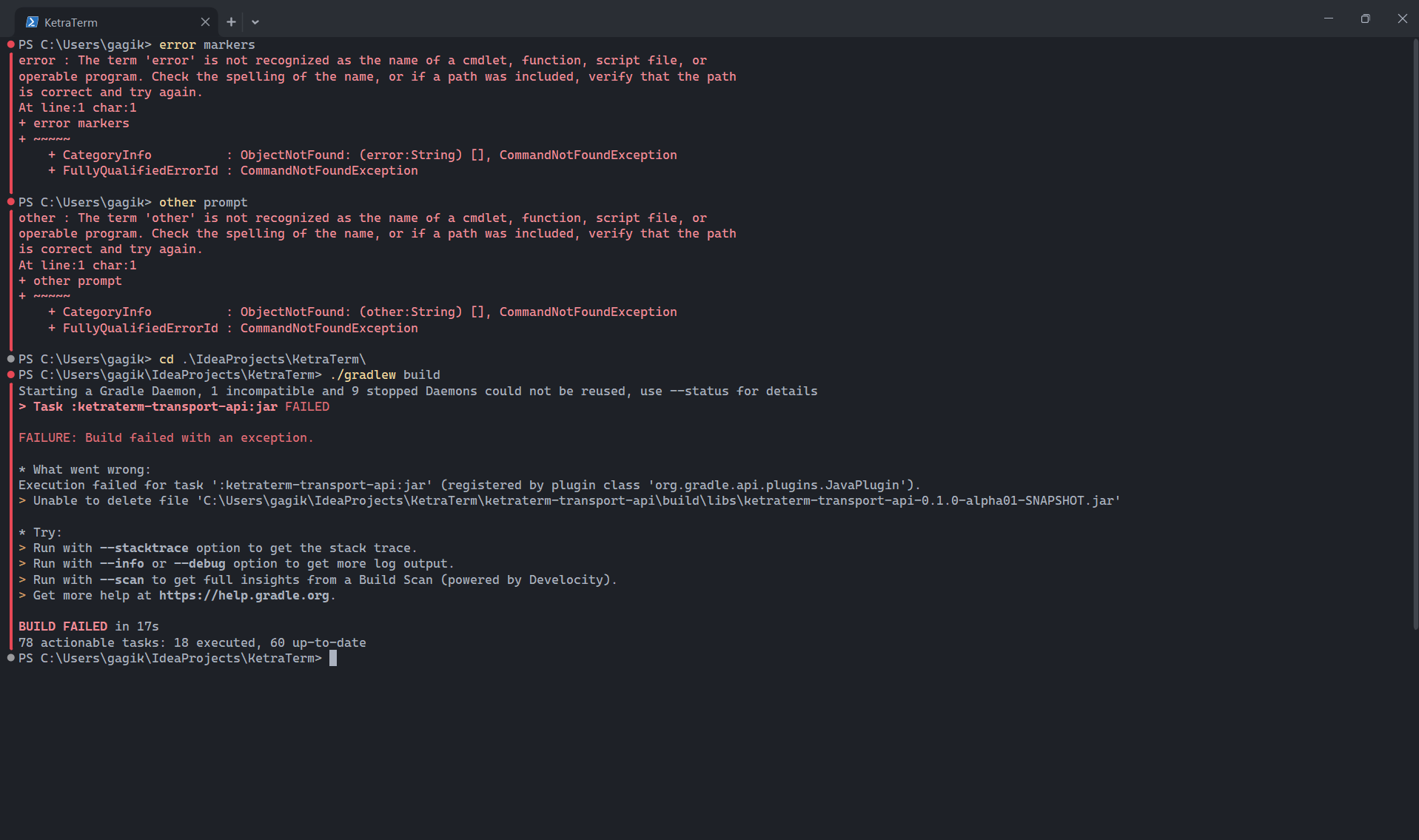Click gray marker beside the cd command
Image resolution: width=1419 pixels, height=840 pixels.
(11, 359)
